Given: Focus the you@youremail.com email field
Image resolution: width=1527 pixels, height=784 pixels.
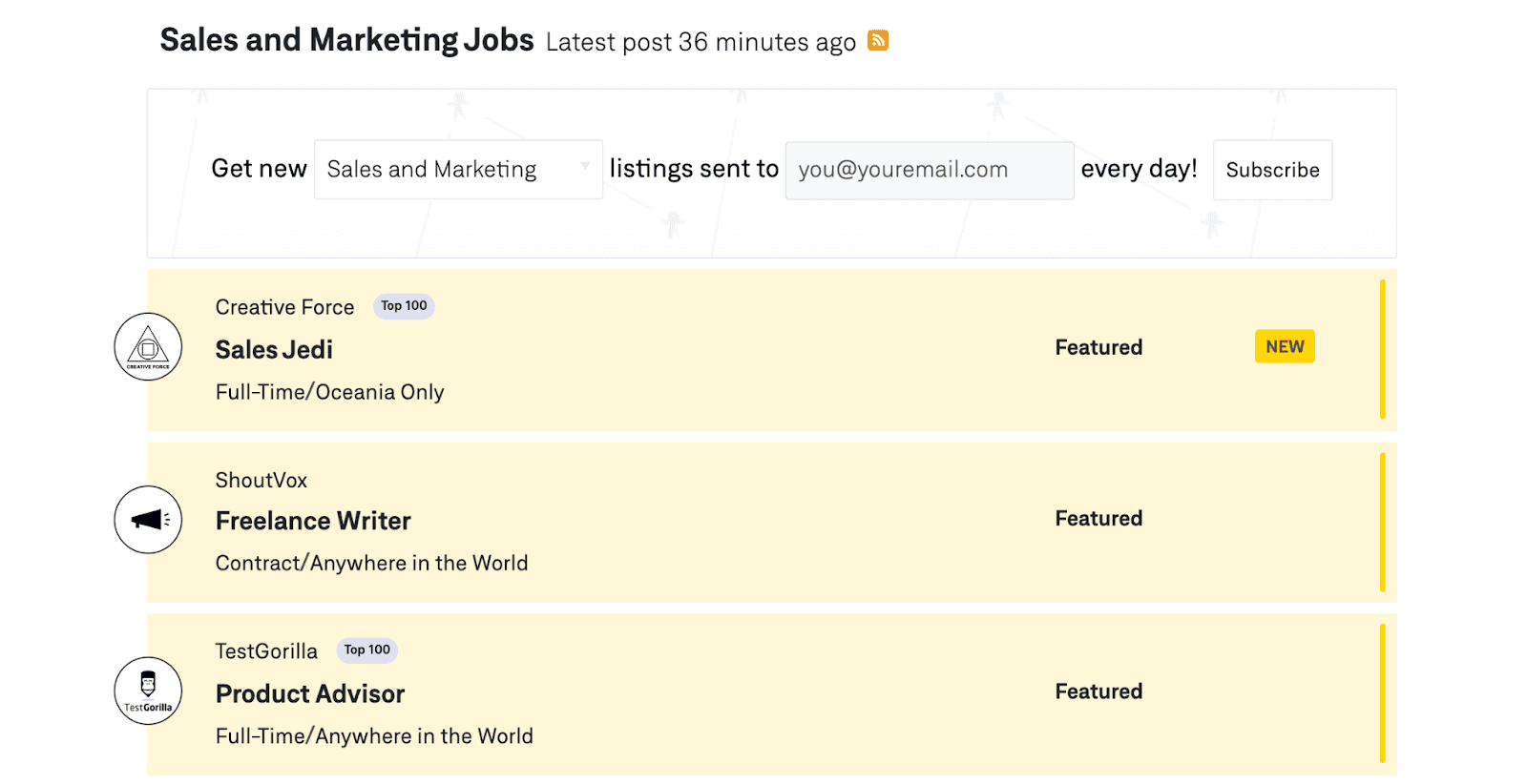Looking at the screenshot, I should 930,170.
